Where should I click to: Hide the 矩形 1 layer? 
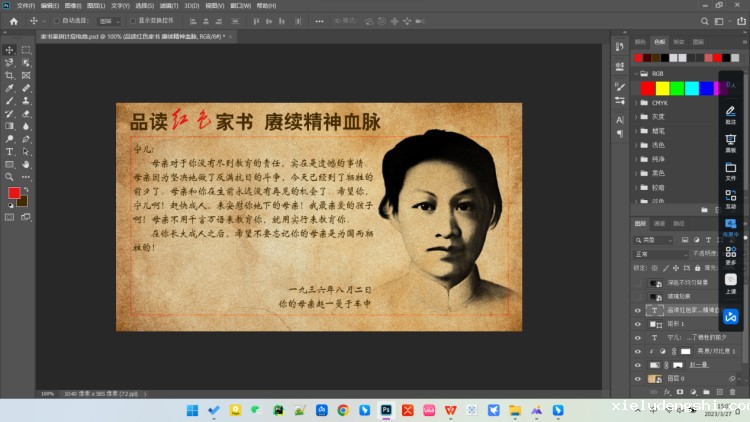pos(638,324)
